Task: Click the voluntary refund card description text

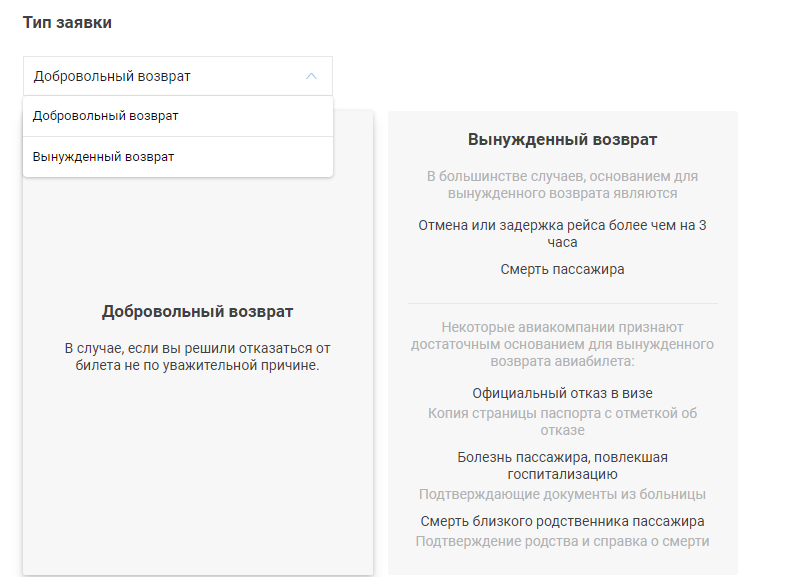Action: (197, 357)
